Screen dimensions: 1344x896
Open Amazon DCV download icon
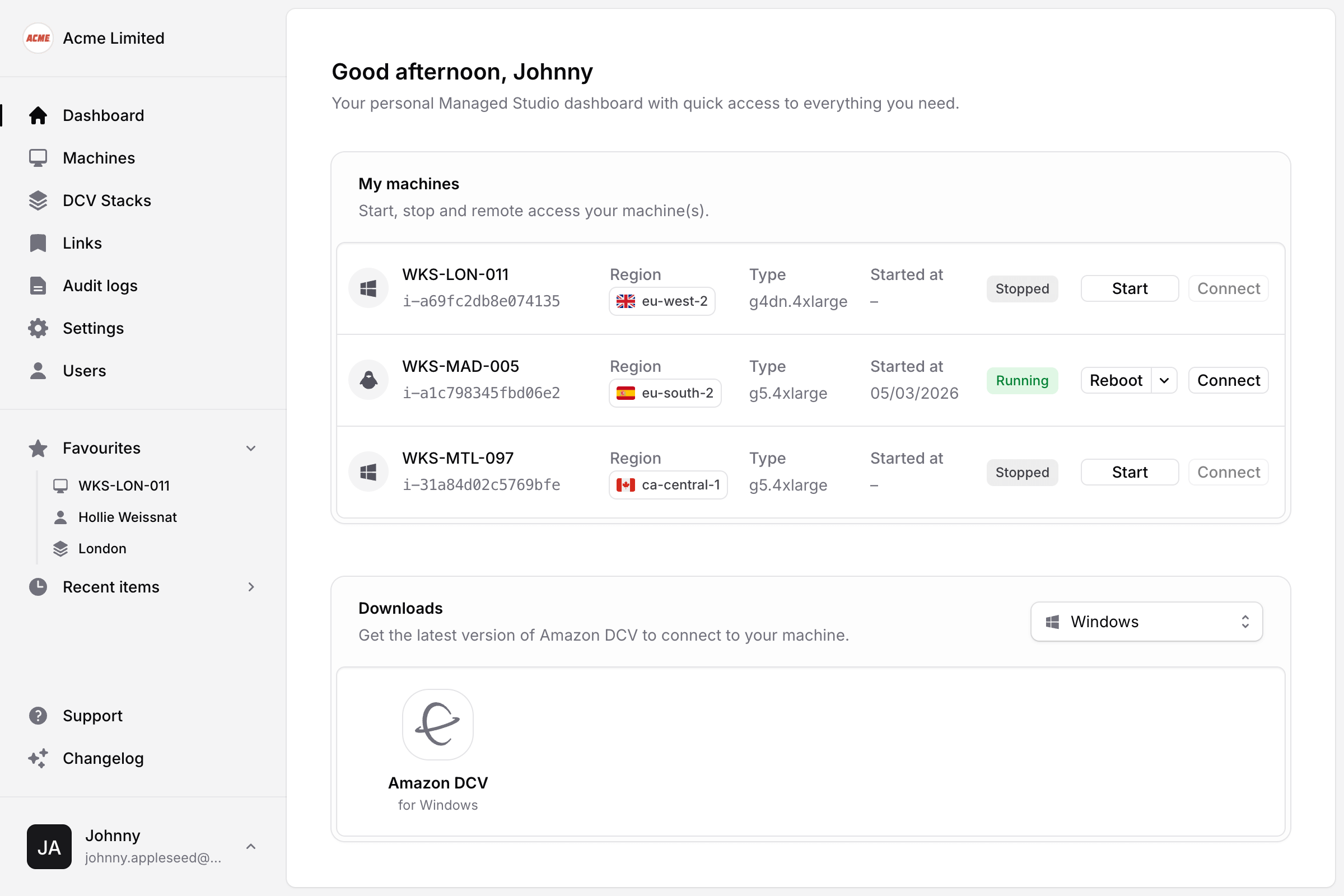coord(438,725)
